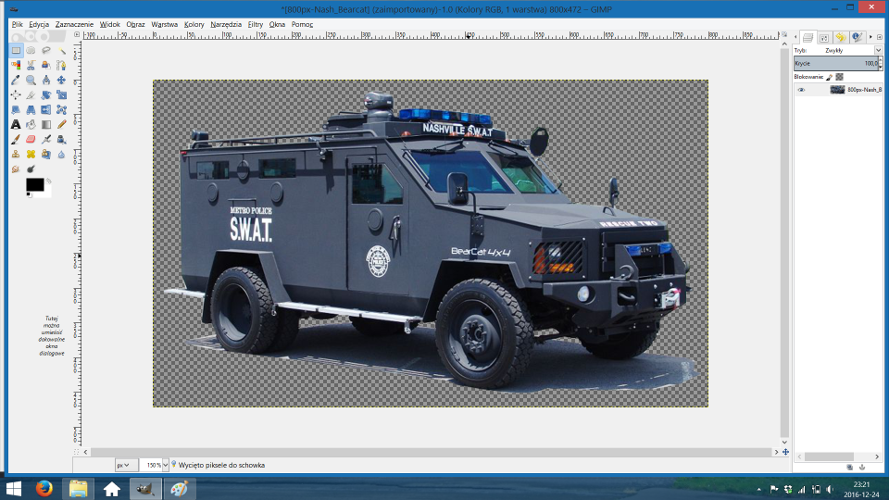Select the Paths tool
The image size is (889, 500).
pyautogui.click(x=61, y=65)
